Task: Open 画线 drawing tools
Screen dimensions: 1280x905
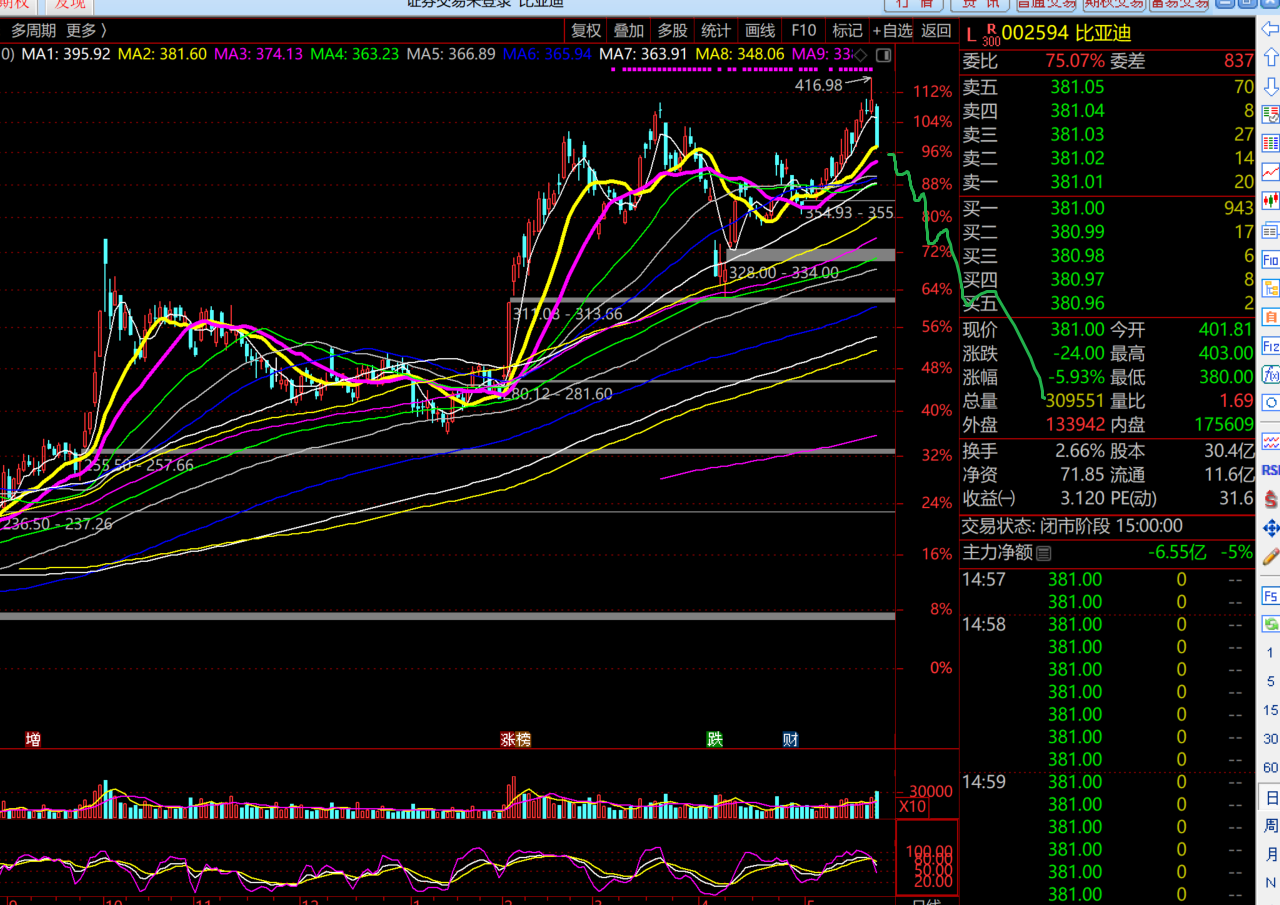Action: (760, 31)
